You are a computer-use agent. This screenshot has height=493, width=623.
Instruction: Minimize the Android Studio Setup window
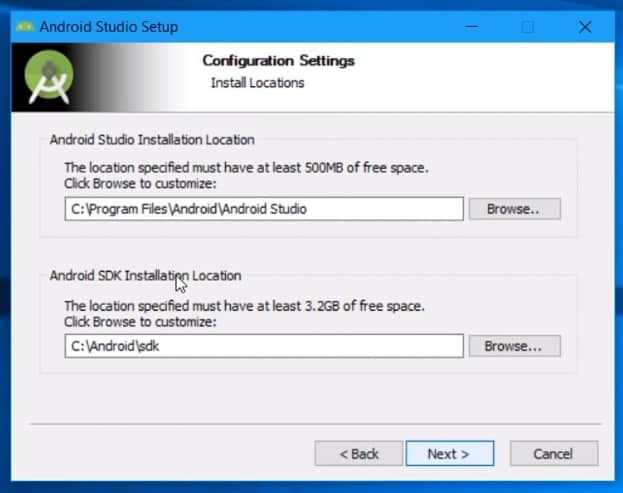click(470, 27)
